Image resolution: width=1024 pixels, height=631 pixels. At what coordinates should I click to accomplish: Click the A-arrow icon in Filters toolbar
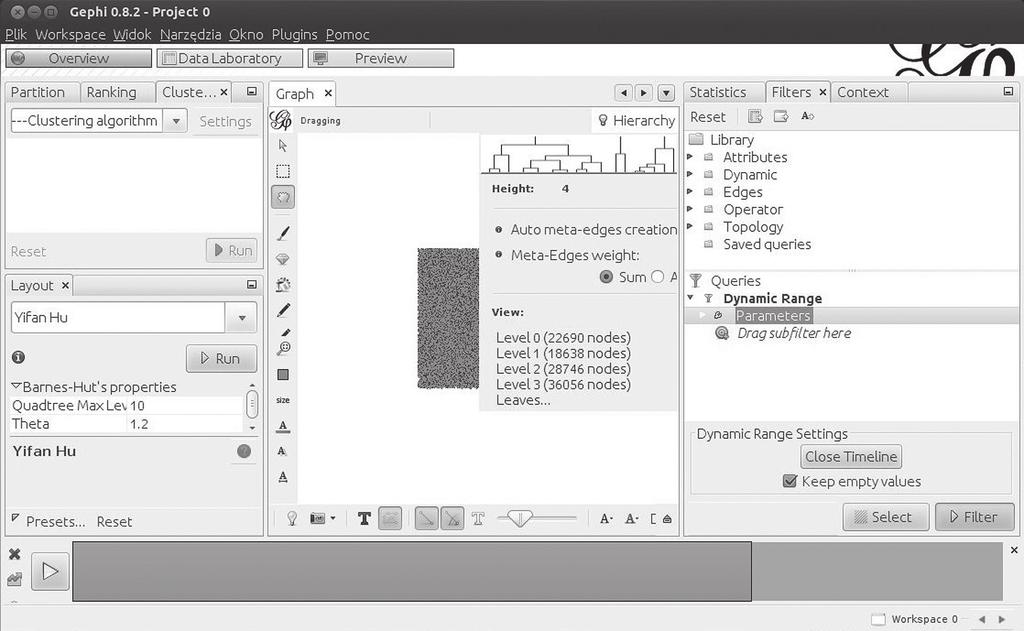808,116
